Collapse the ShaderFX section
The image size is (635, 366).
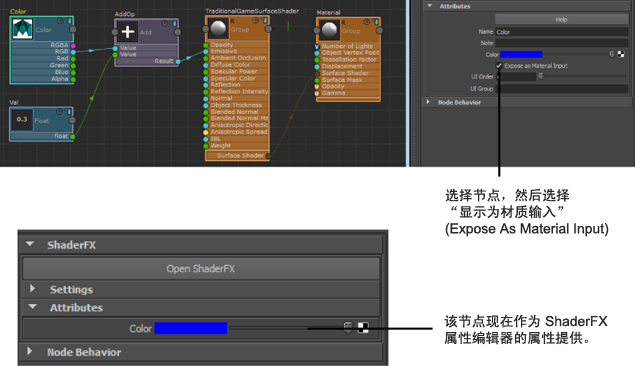coord(30,244)
